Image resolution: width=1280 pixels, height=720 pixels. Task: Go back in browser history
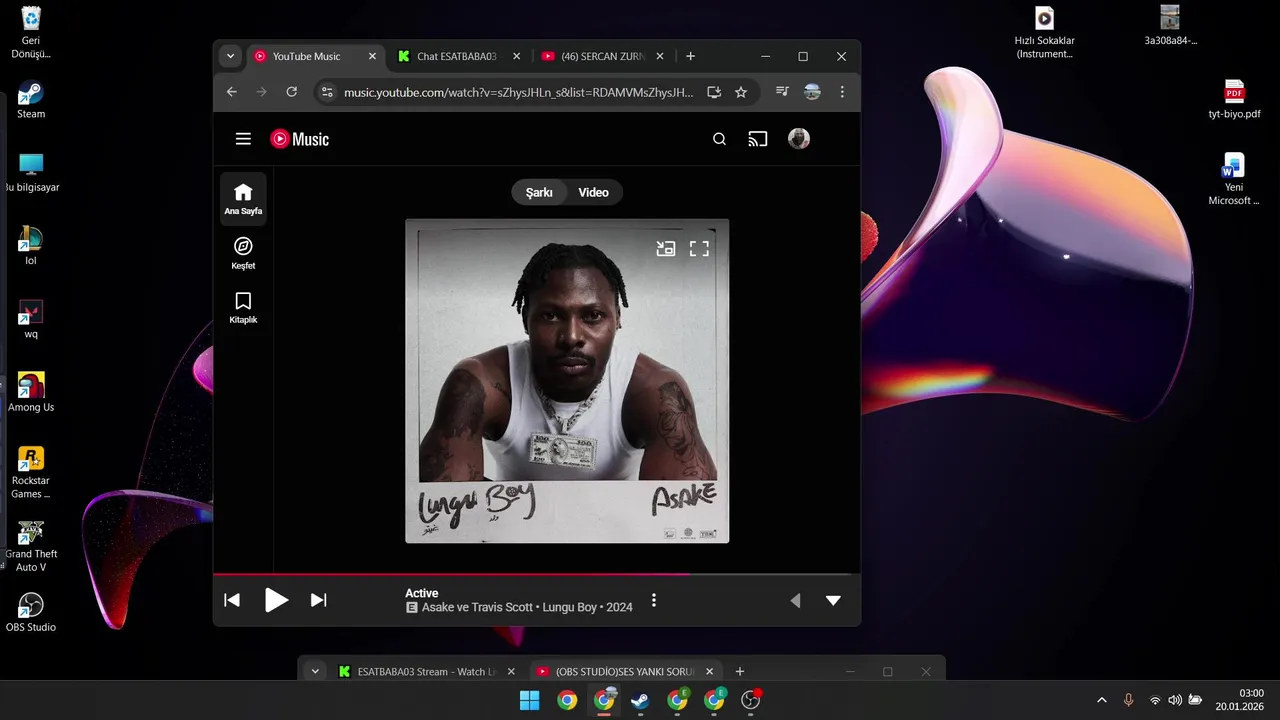point(232,92)
